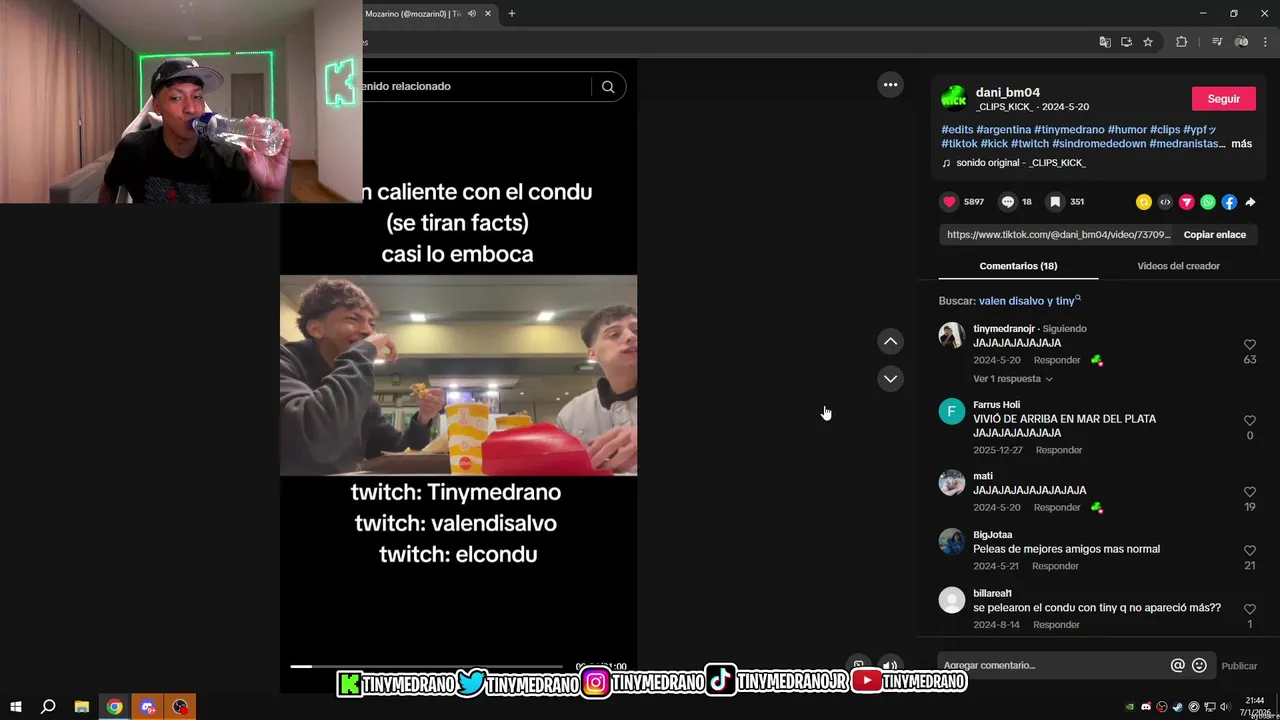Open the Chrome profile avatar

(1242, 42)
